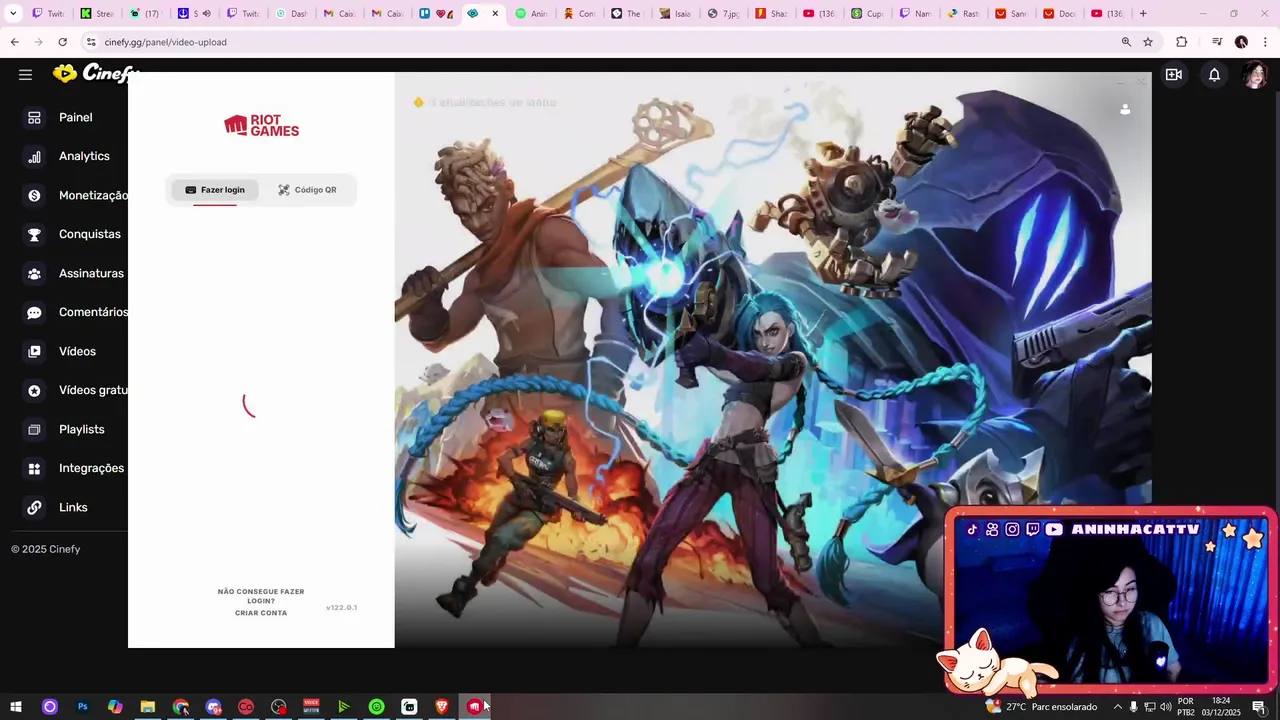Image resolution: width=1280 pixels, height=720 pixels.
Task: Open Discord from the taskbar
Action: coord(213,707)
